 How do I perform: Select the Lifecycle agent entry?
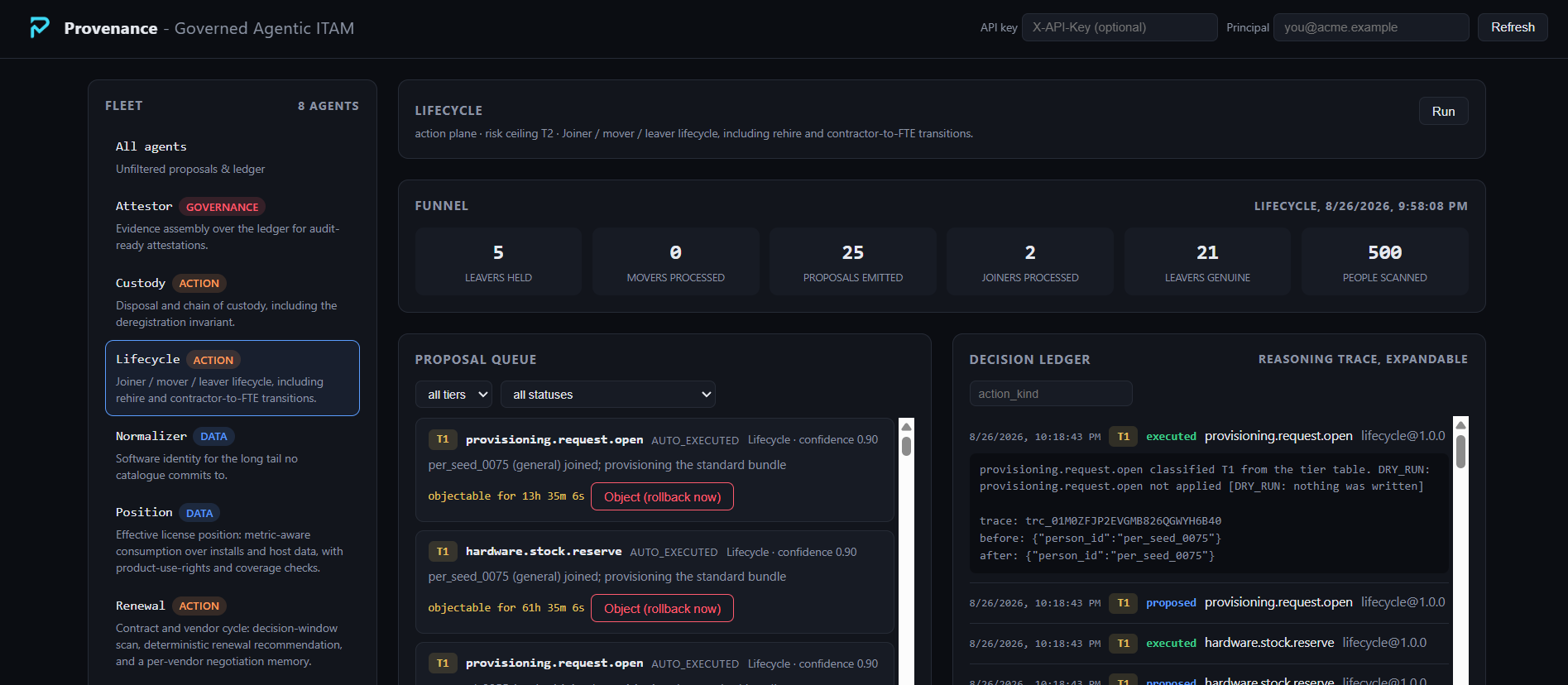click(x=232, y=378)
